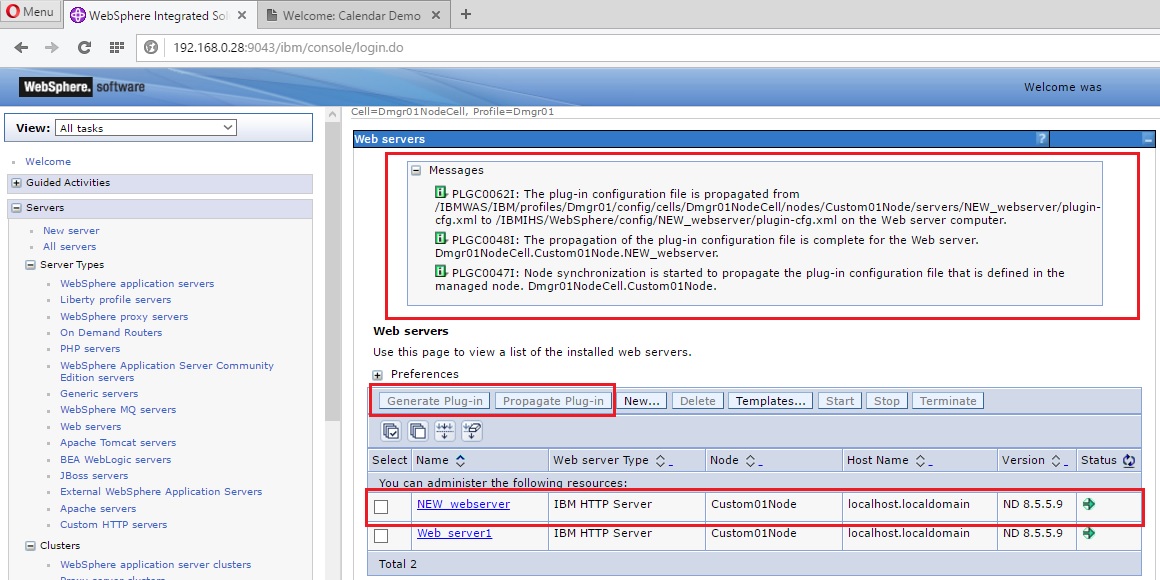
Task: Click the Propagate Plug-in button
Action: click(x=553, y=399)
